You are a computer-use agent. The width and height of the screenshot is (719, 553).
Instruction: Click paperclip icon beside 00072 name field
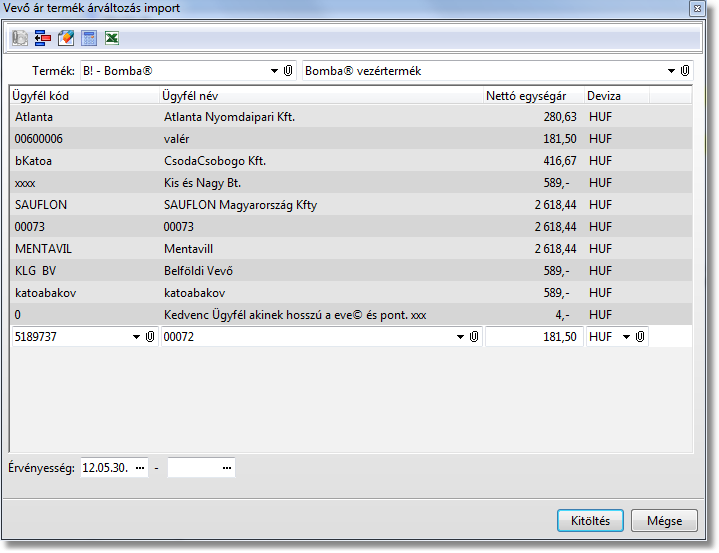[x=474, y=337]
